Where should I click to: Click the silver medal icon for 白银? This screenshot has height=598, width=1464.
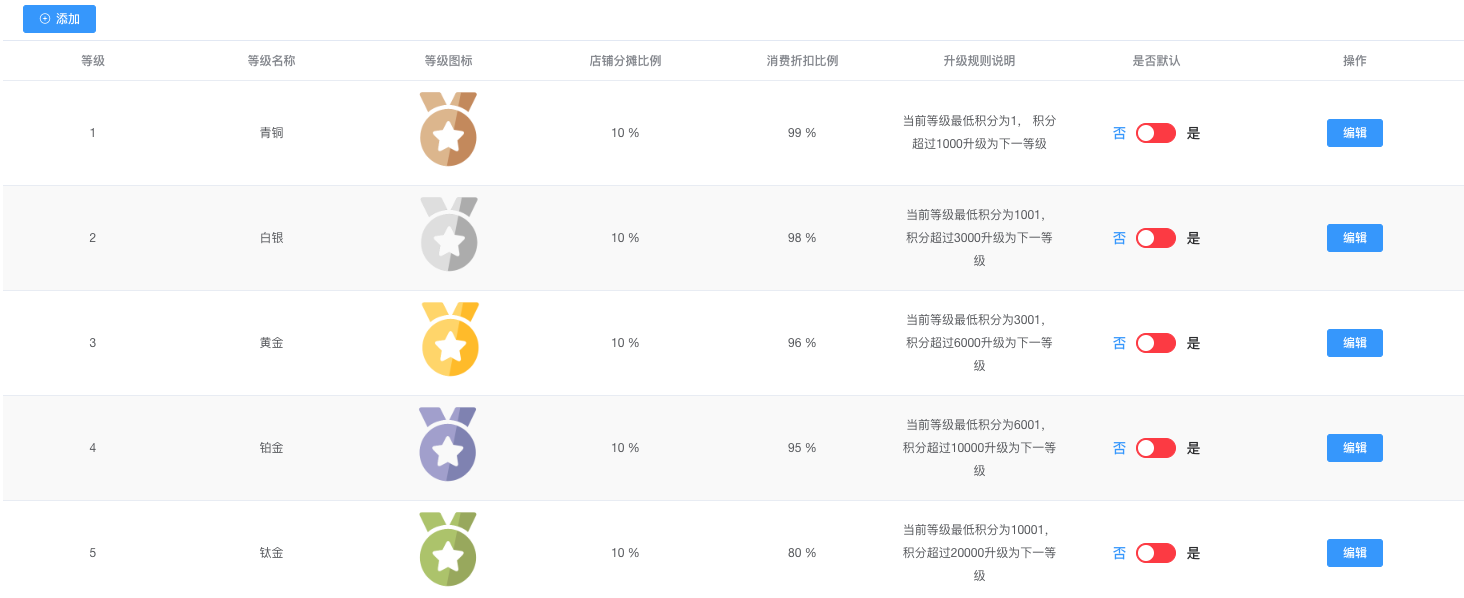[448, 234]
